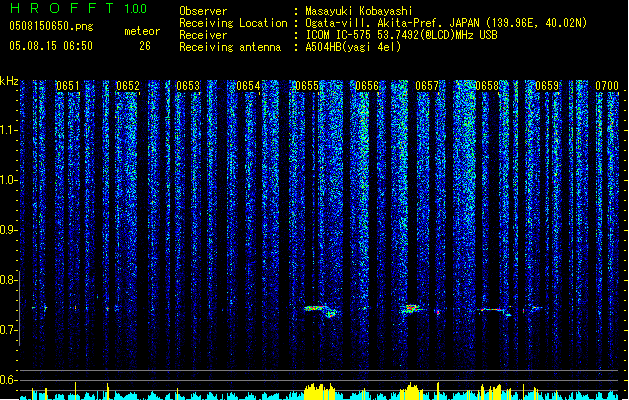Click the 0652 time marker
This screenshot has width=629, height=400.
coord(128,86)
